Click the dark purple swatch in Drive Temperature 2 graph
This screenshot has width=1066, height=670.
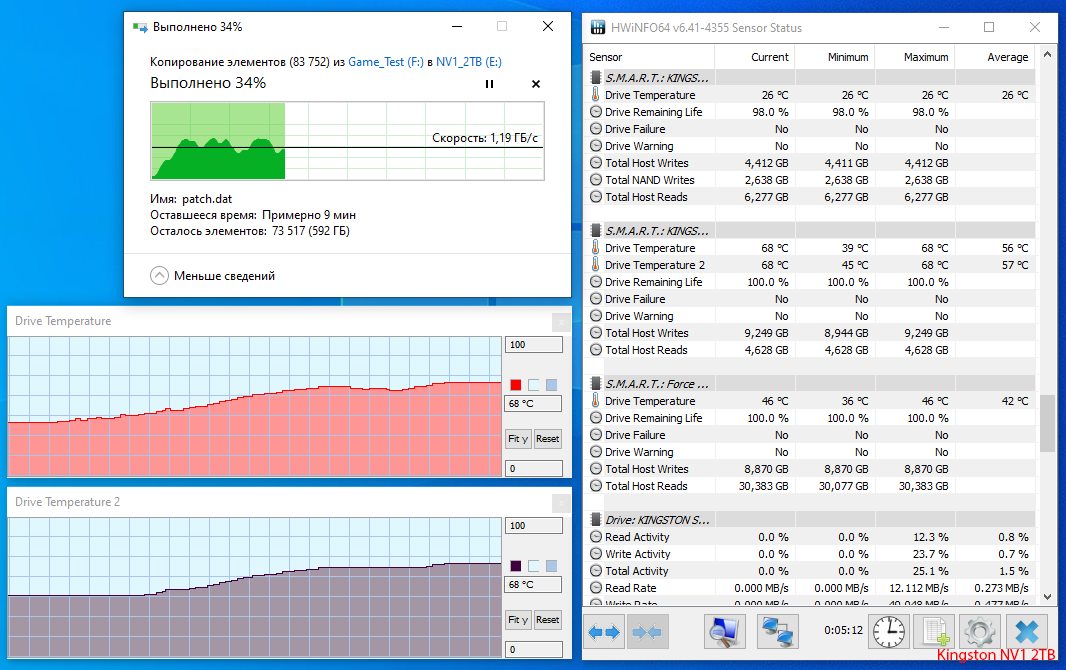pos(516,565)
